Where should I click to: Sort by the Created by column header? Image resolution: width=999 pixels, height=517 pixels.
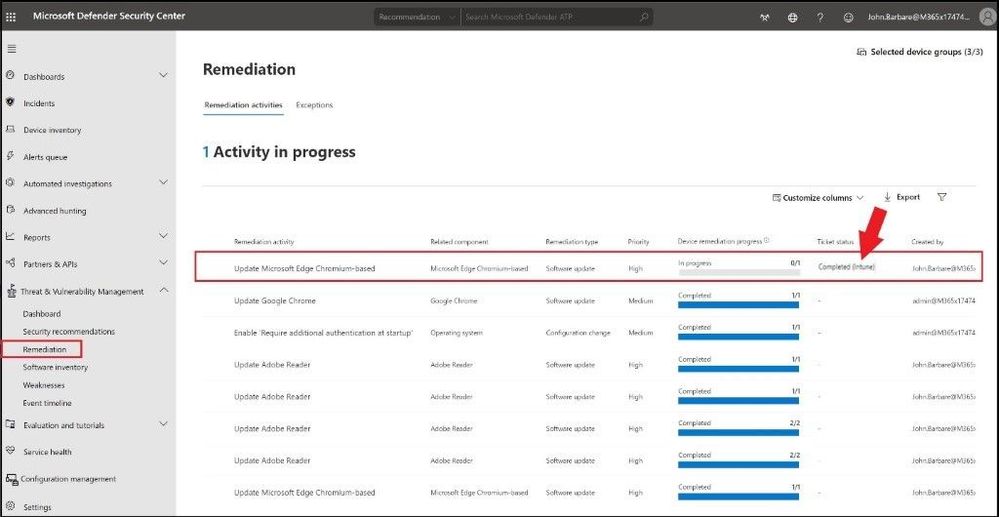[x=927, y=242]
